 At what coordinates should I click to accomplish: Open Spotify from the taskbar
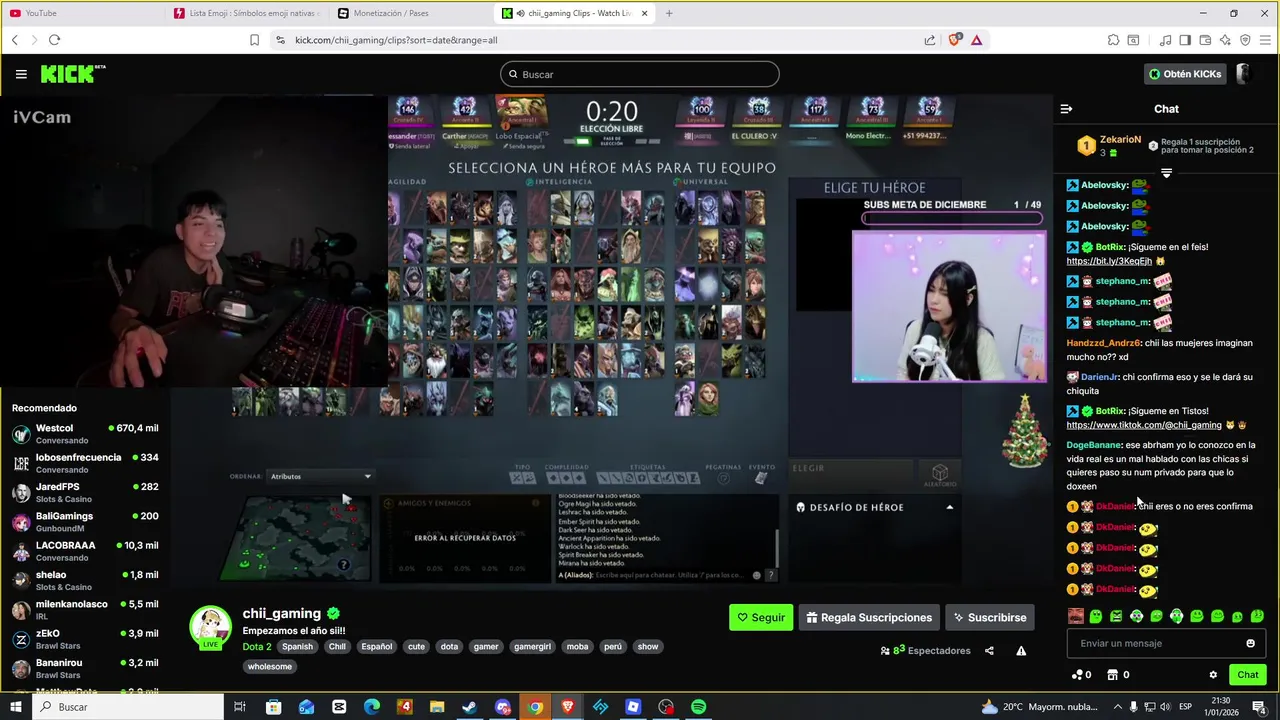click(x=698, y=707)
